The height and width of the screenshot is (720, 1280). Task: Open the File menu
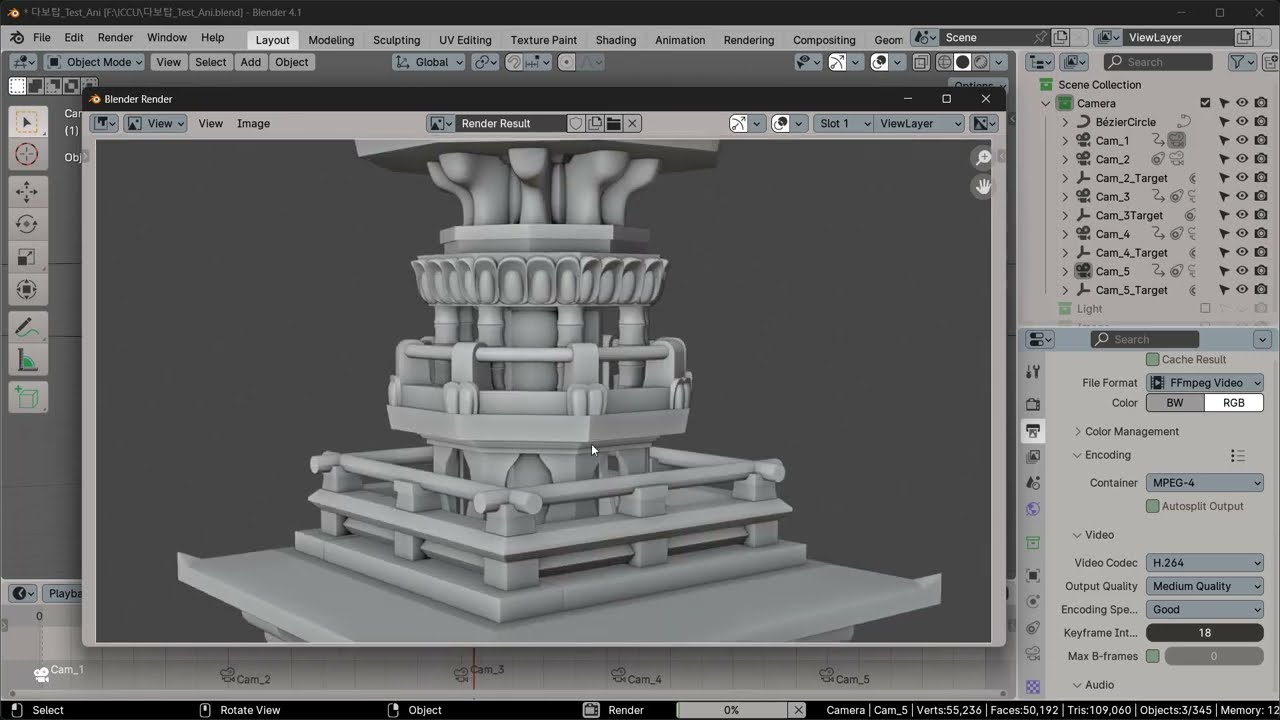(42, 38)
